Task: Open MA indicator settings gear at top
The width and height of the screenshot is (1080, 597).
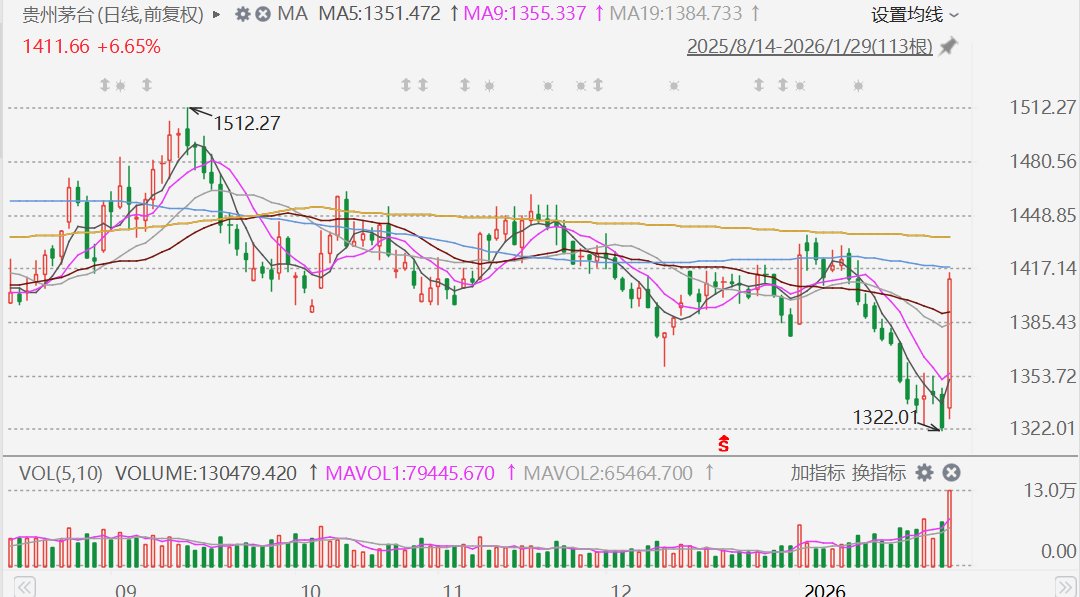Action: [243, 15]
